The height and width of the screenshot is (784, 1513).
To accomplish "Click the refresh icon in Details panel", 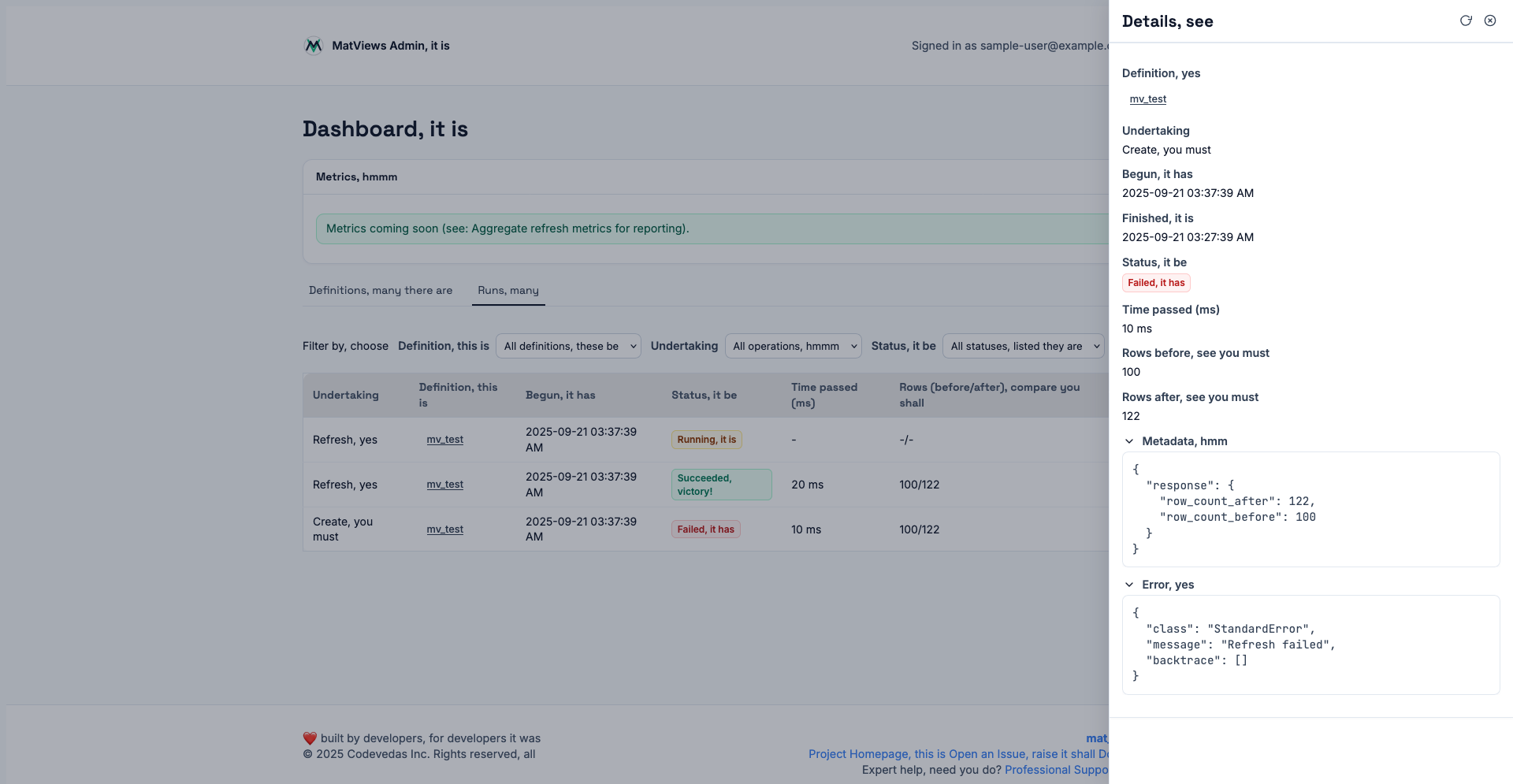I will click(1466, 20).
